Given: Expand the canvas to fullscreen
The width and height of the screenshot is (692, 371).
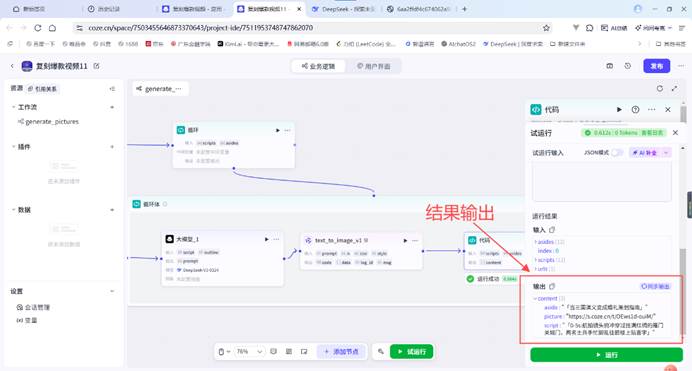Looking at the screenshot, I should coord(674,88).
